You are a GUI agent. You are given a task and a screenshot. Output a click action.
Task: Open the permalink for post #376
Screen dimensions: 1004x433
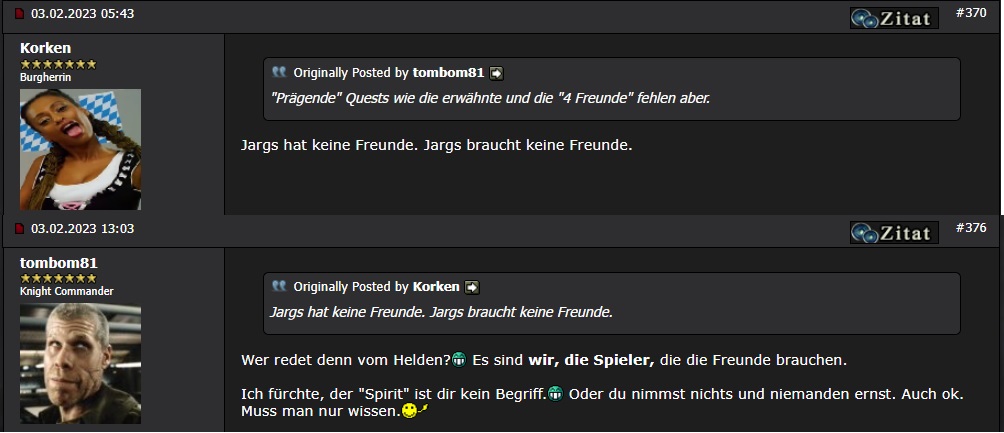click(970, 228)
